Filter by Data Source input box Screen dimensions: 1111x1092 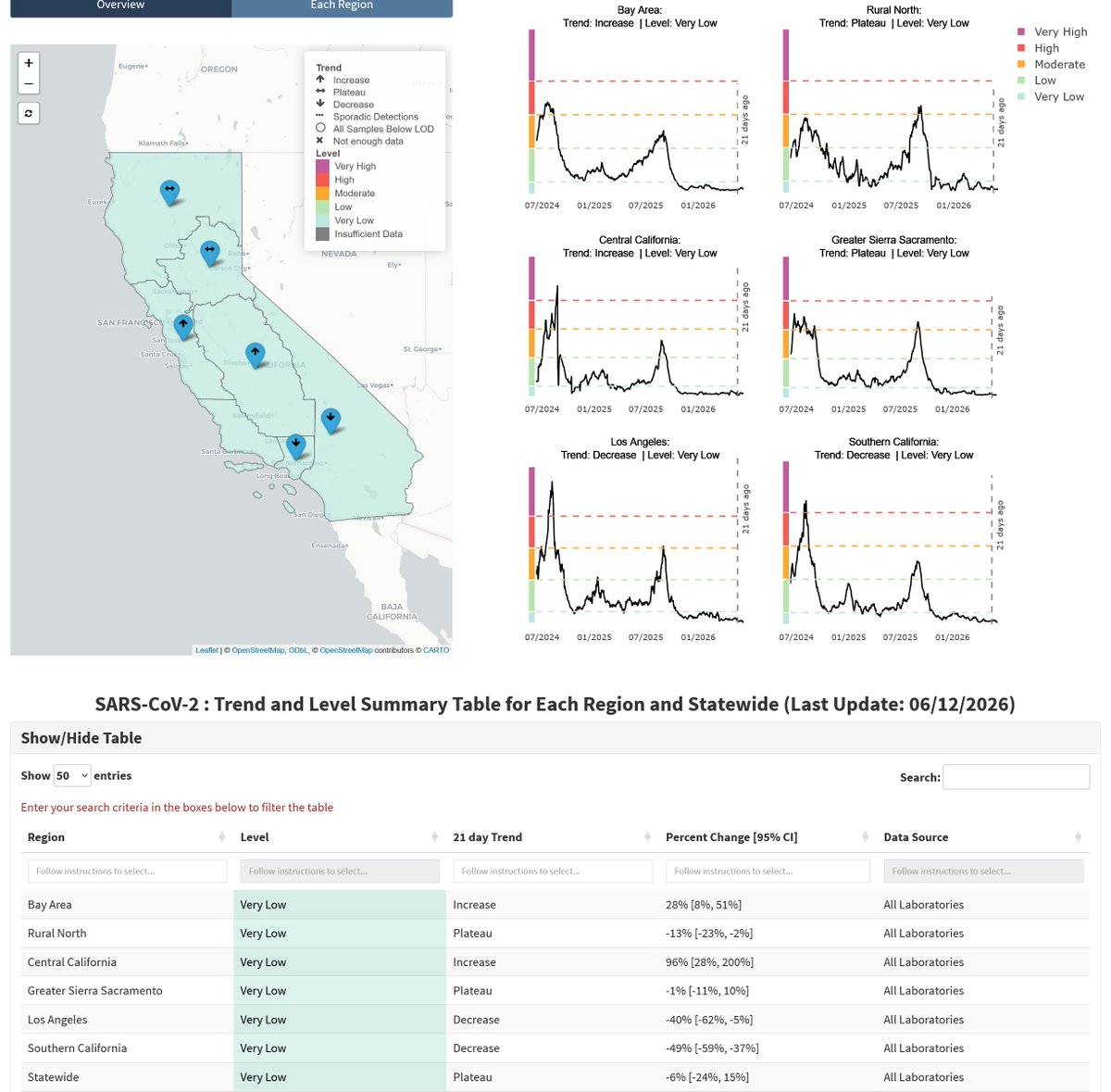(x=983, y=871)
